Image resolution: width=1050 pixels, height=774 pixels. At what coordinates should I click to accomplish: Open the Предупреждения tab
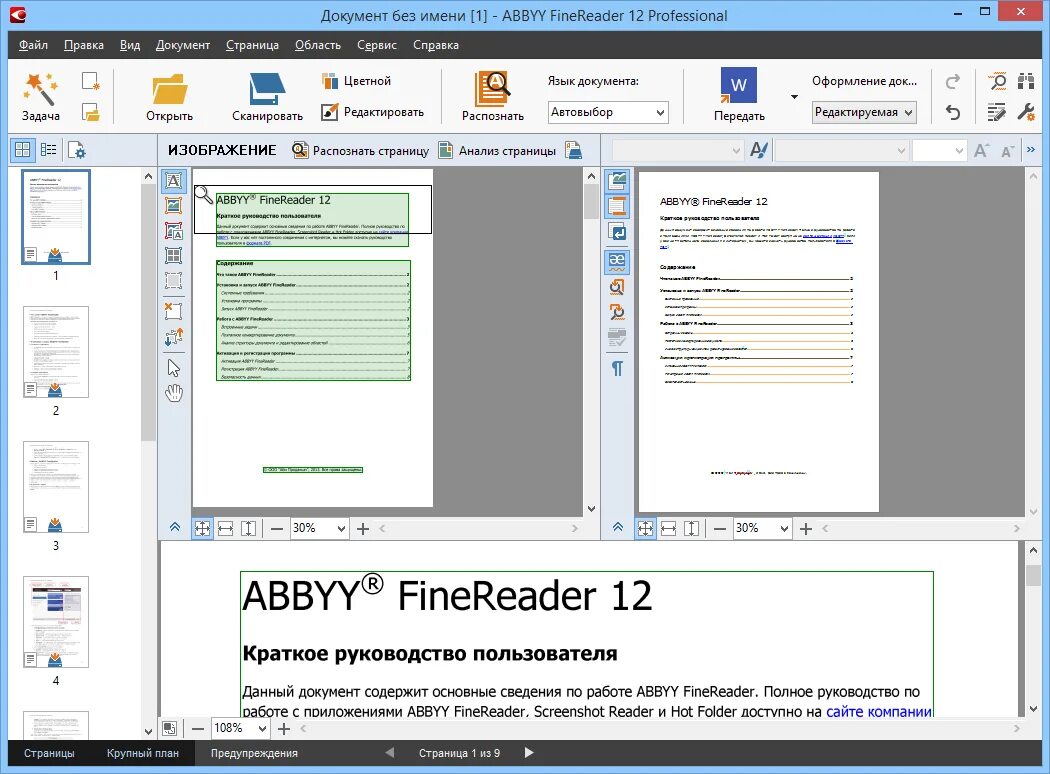pos(254,753)
